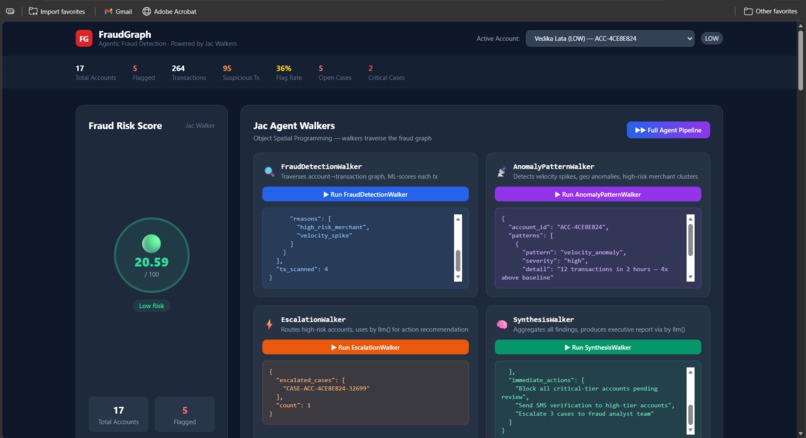Click the 17 Total Accounts stat in header
The image size is (806, 438).
96,72
